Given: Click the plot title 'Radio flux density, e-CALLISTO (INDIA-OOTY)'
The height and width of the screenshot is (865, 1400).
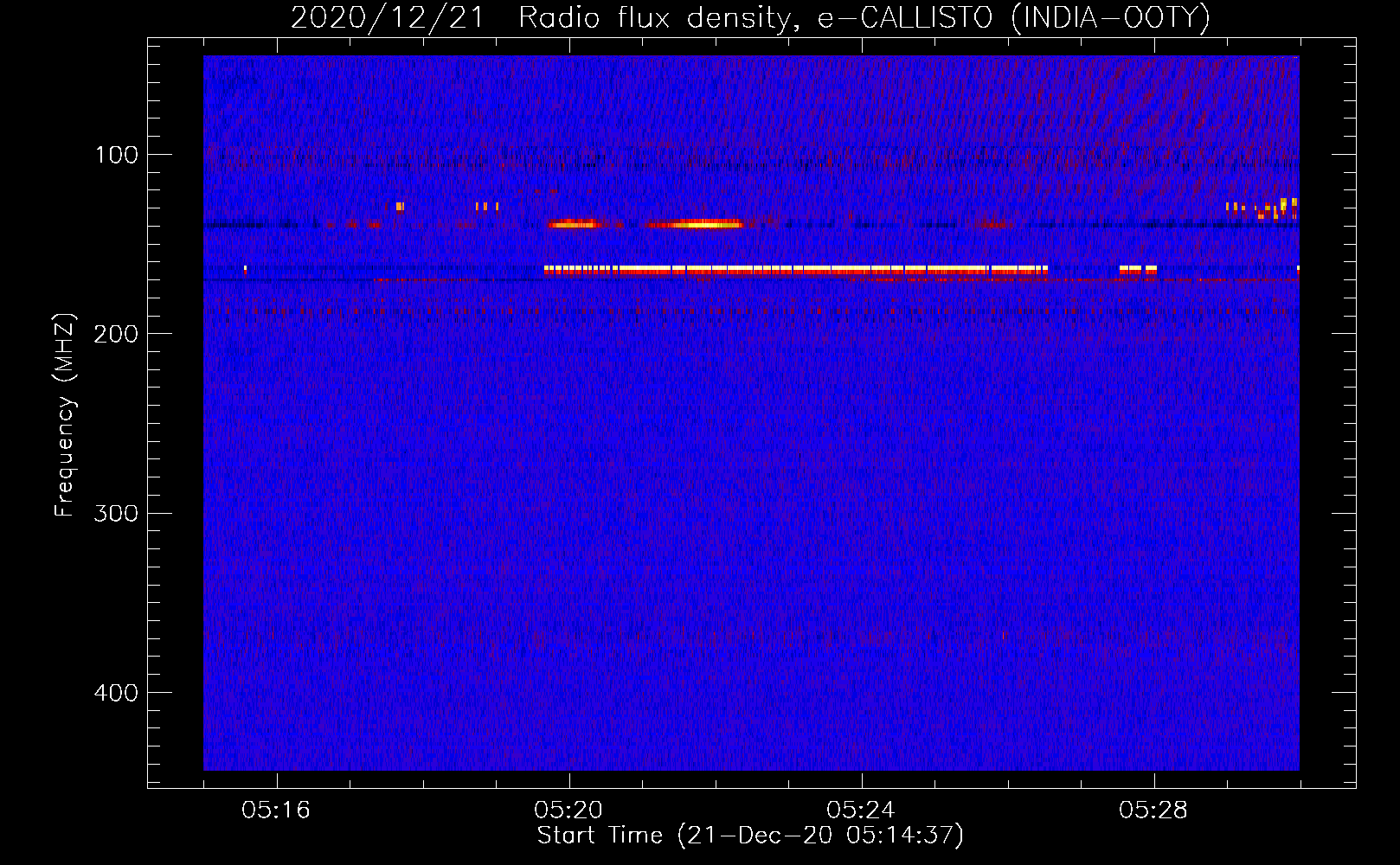Looking at the screenshot, I should pos(864,18).
